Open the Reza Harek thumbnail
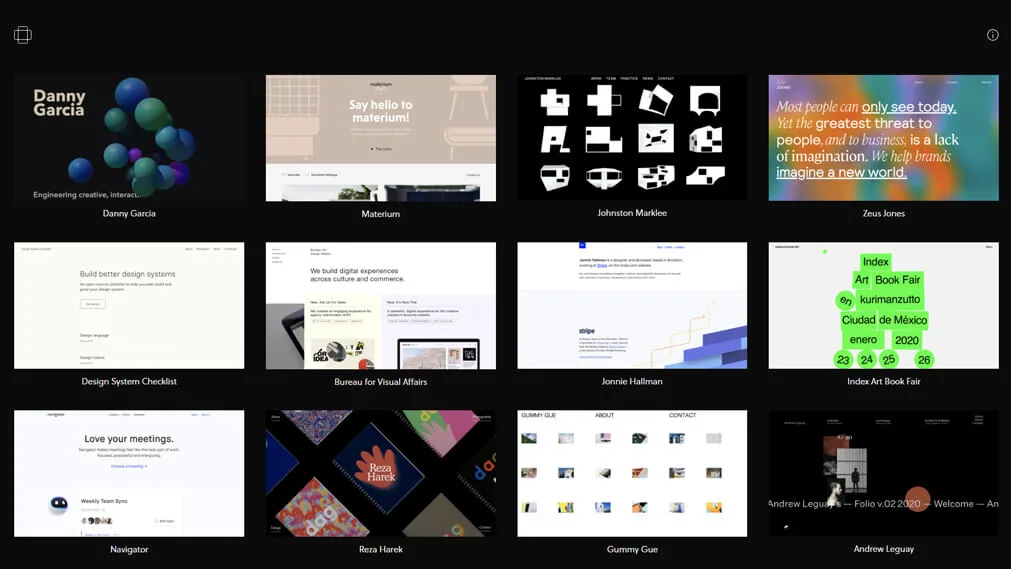The width and height of the screenshot is (1011, 569). (380, 474)
